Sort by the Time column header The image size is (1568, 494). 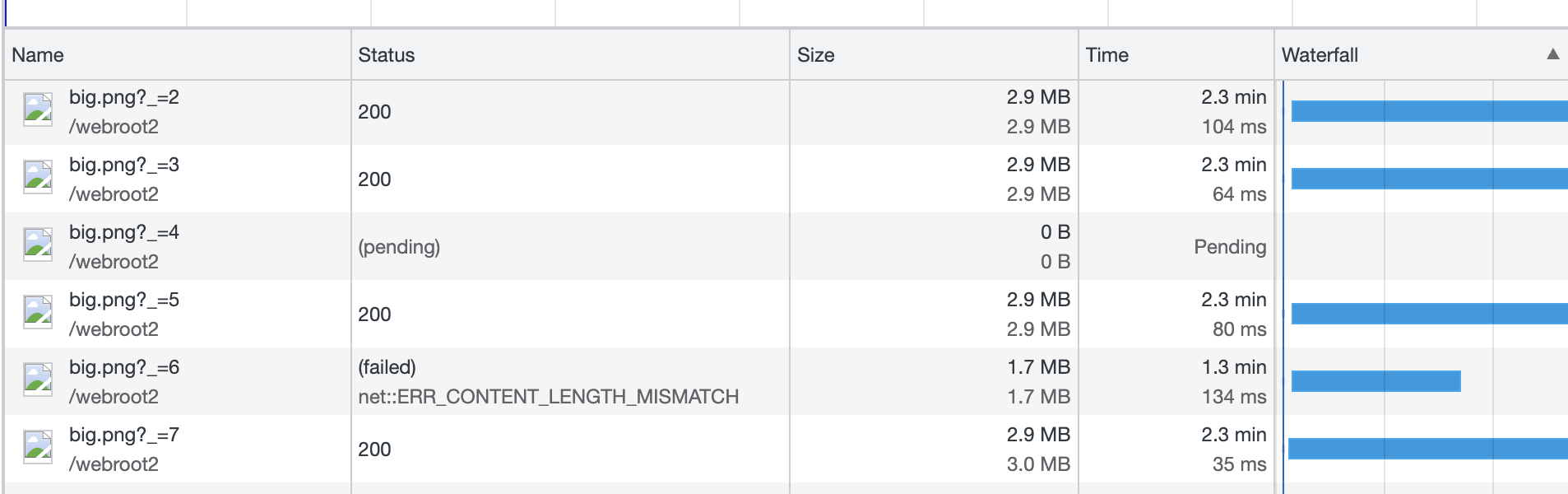coord(1107,55)
